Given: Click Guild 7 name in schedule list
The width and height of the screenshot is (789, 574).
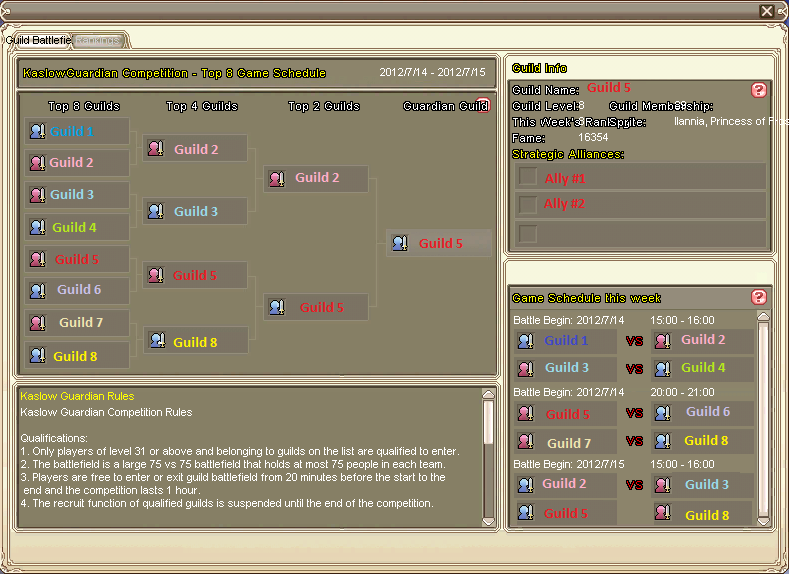Looking at the screenshot, I should pyautogui.click(x=569, y=443).
